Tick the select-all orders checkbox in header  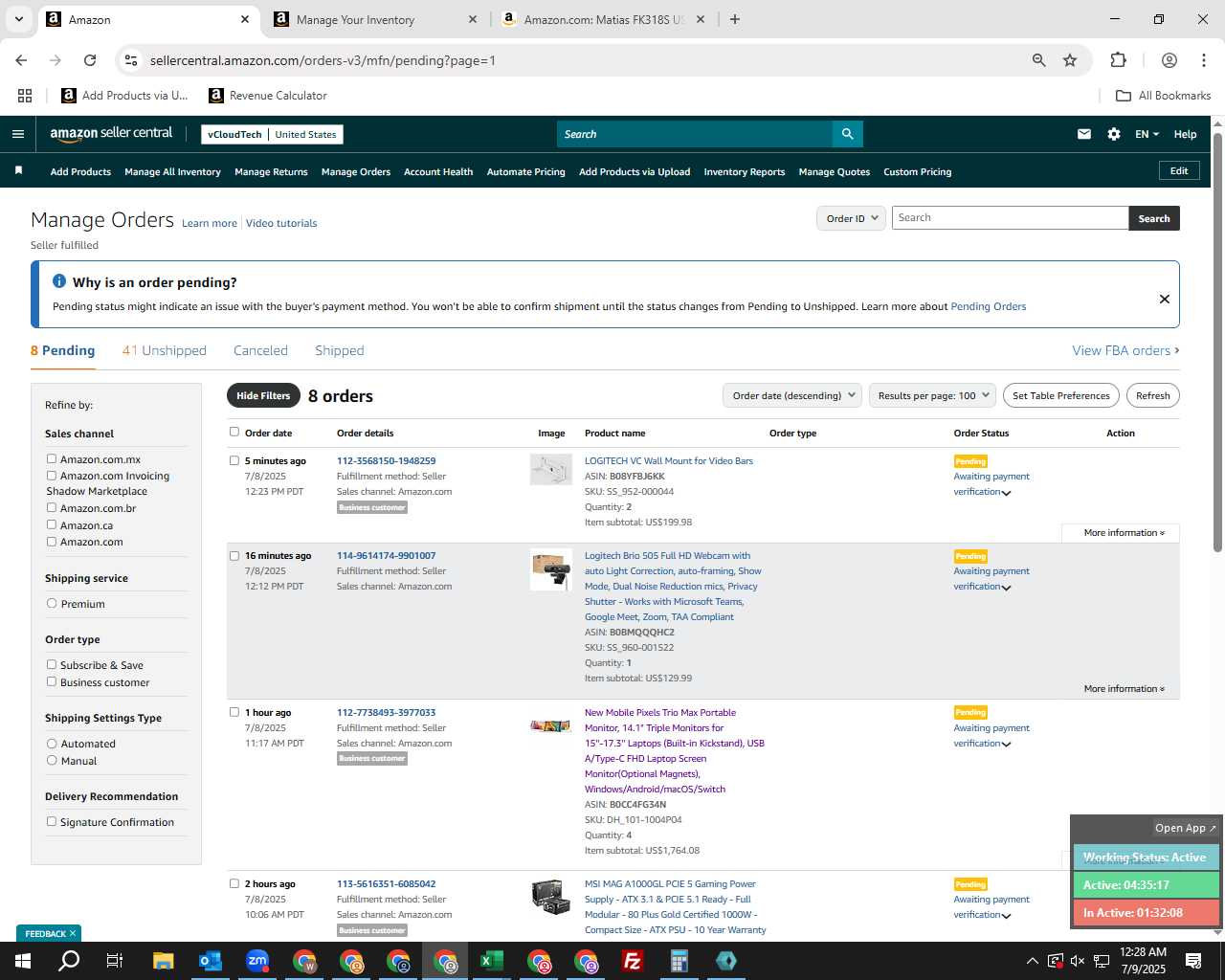coord(234,432)
